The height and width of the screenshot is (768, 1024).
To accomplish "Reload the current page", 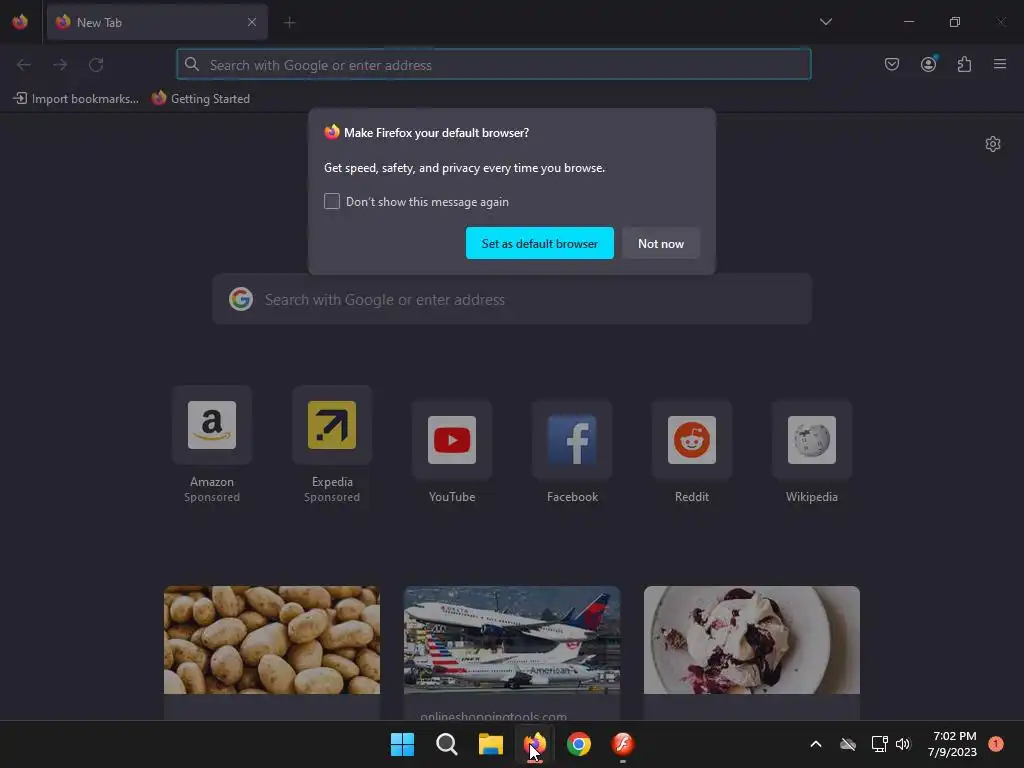I will (96, 65).
